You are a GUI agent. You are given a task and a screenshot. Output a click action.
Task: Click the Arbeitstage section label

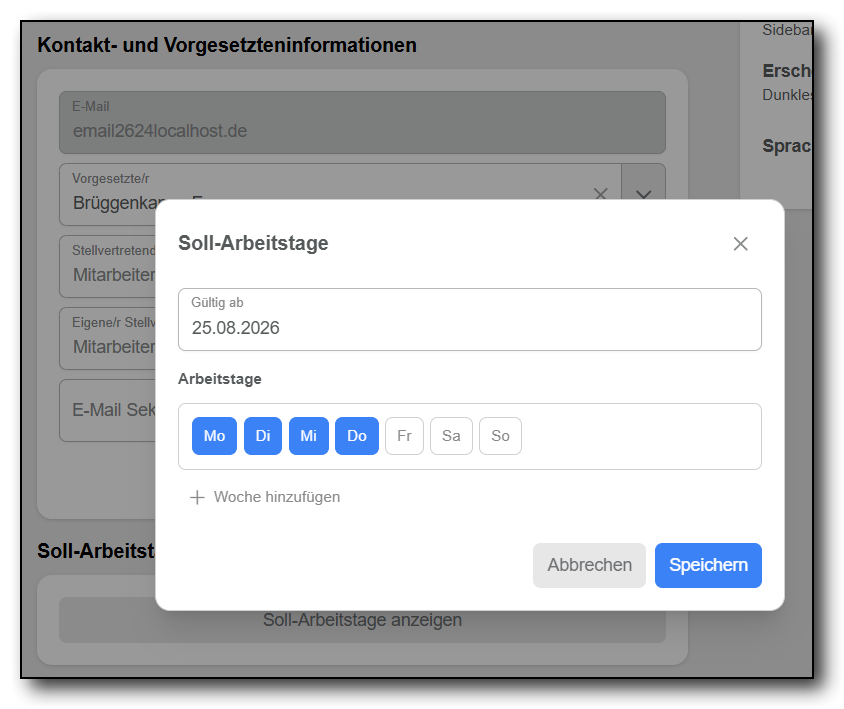pos(220,379)
